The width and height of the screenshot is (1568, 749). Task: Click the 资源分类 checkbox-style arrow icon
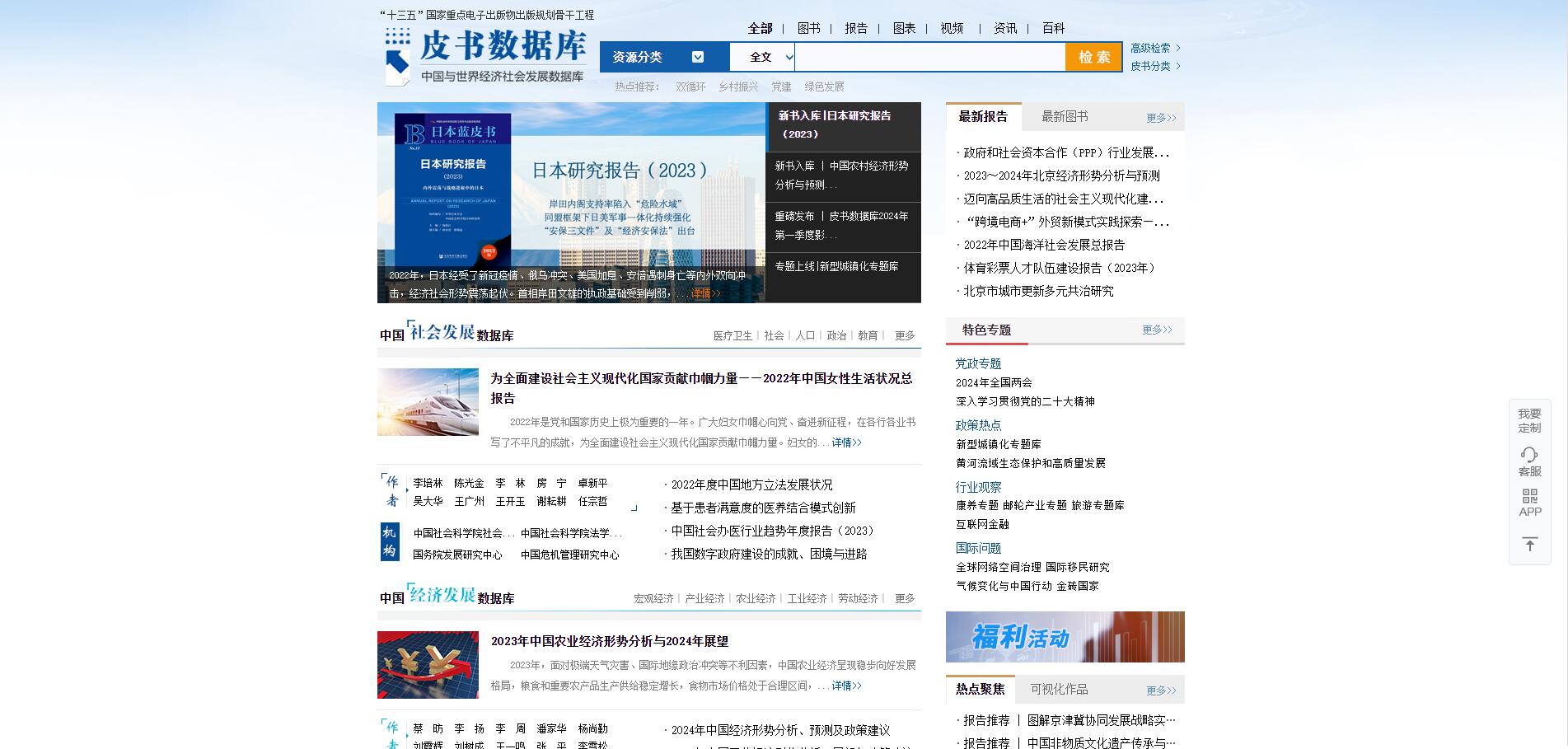coord(698,57)
